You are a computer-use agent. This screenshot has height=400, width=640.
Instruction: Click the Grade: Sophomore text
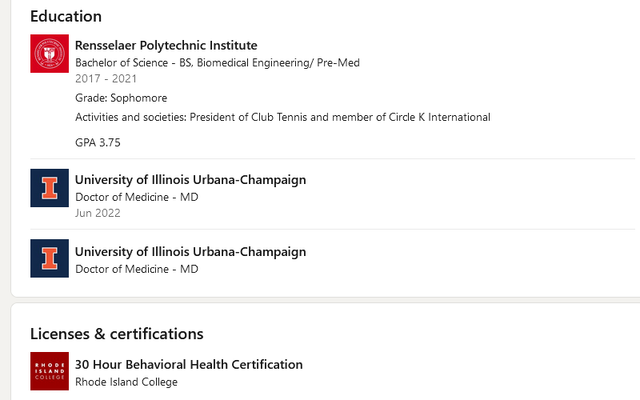[x=121, y=98]
